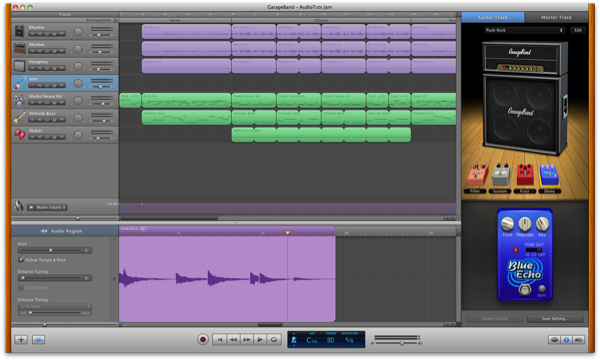Click the red record button in transport
Image resolution: width=600 pixels, height=360 pixels.
[203, 339]
